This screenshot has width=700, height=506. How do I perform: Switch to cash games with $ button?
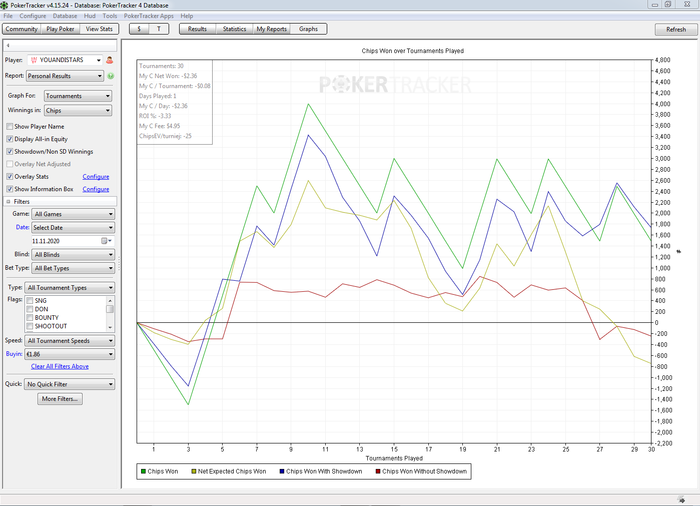[x=139, y=29]
